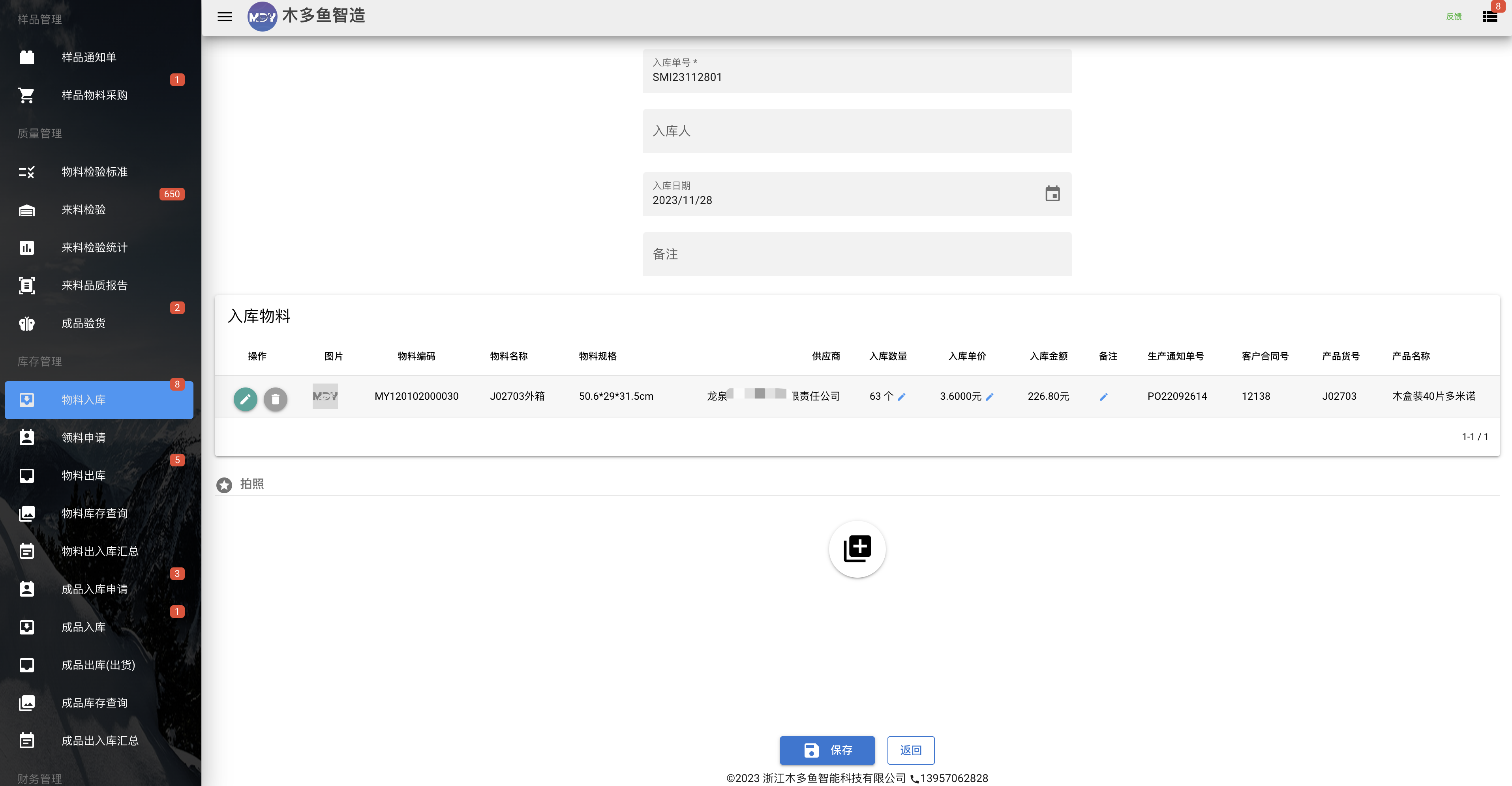This screenshot has height=786, width=1512.
Task: Select 样品物料采购 sidebar item
Action: click(99, 95)
